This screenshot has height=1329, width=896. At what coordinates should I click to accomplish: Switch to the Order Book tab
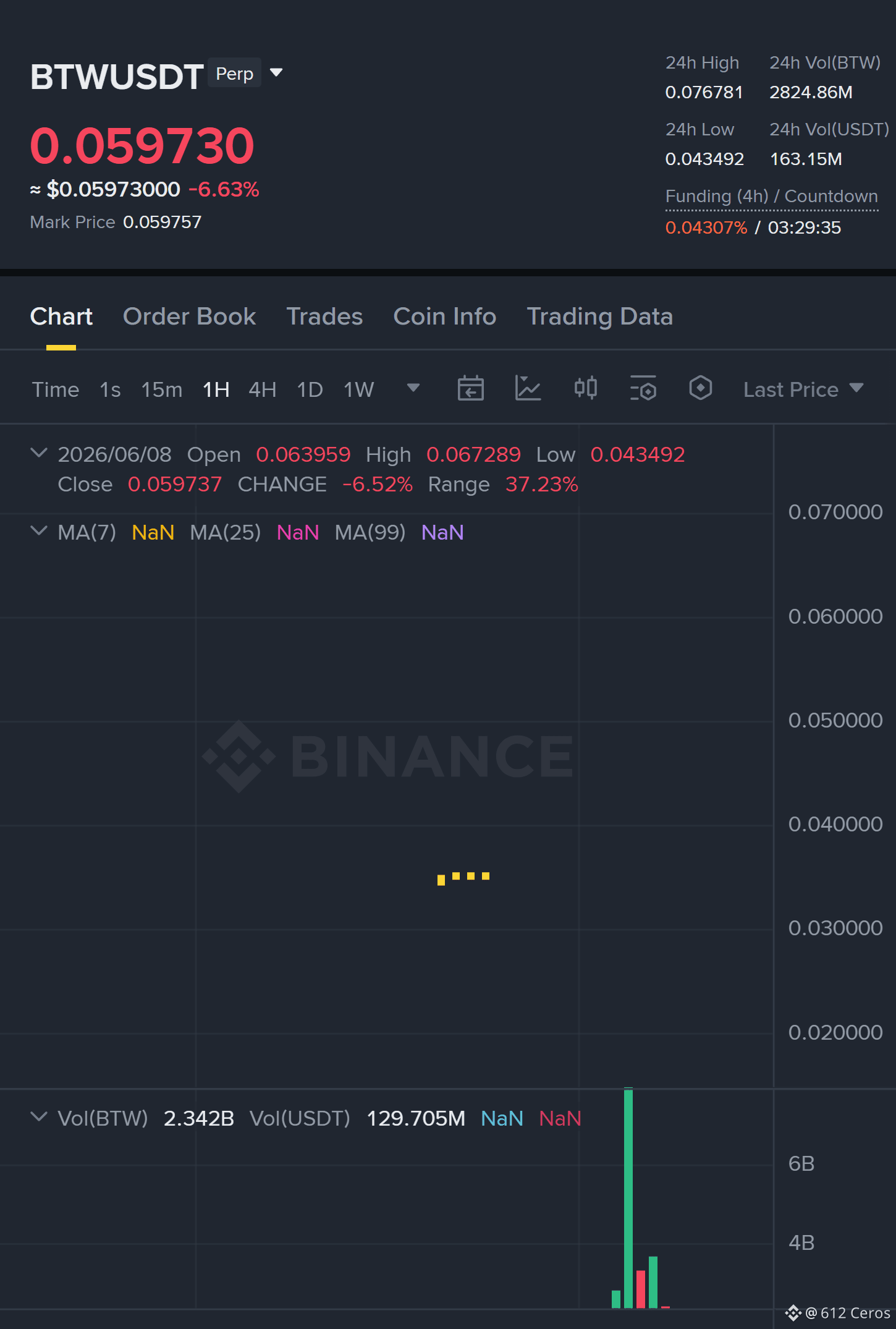coord(189,316)
